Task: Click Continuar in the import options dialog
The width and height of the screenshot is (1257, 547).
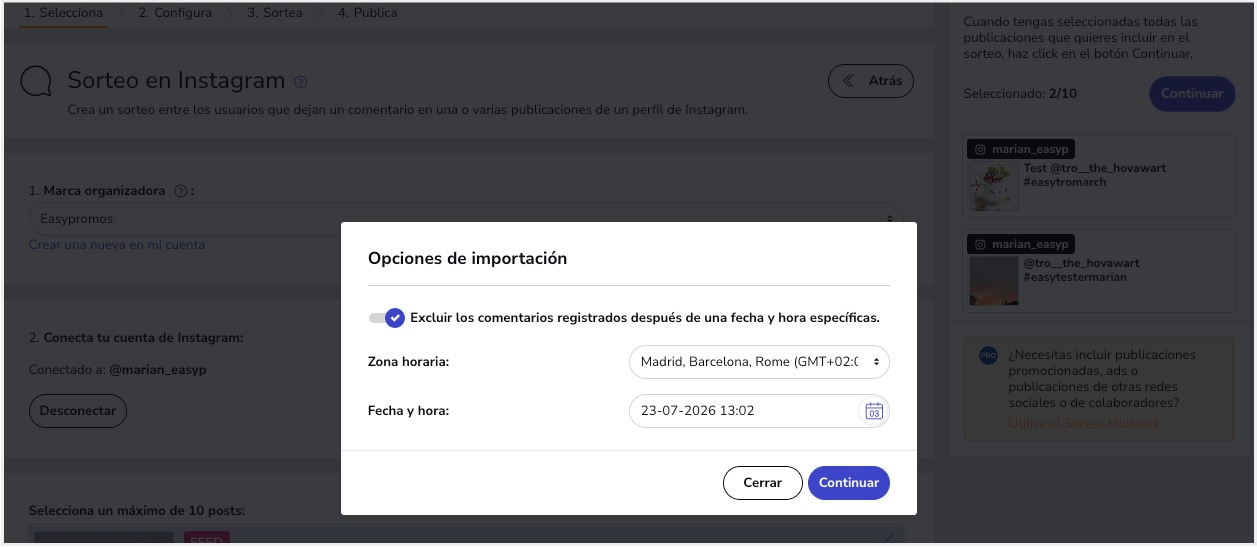Action: (849, 483)
